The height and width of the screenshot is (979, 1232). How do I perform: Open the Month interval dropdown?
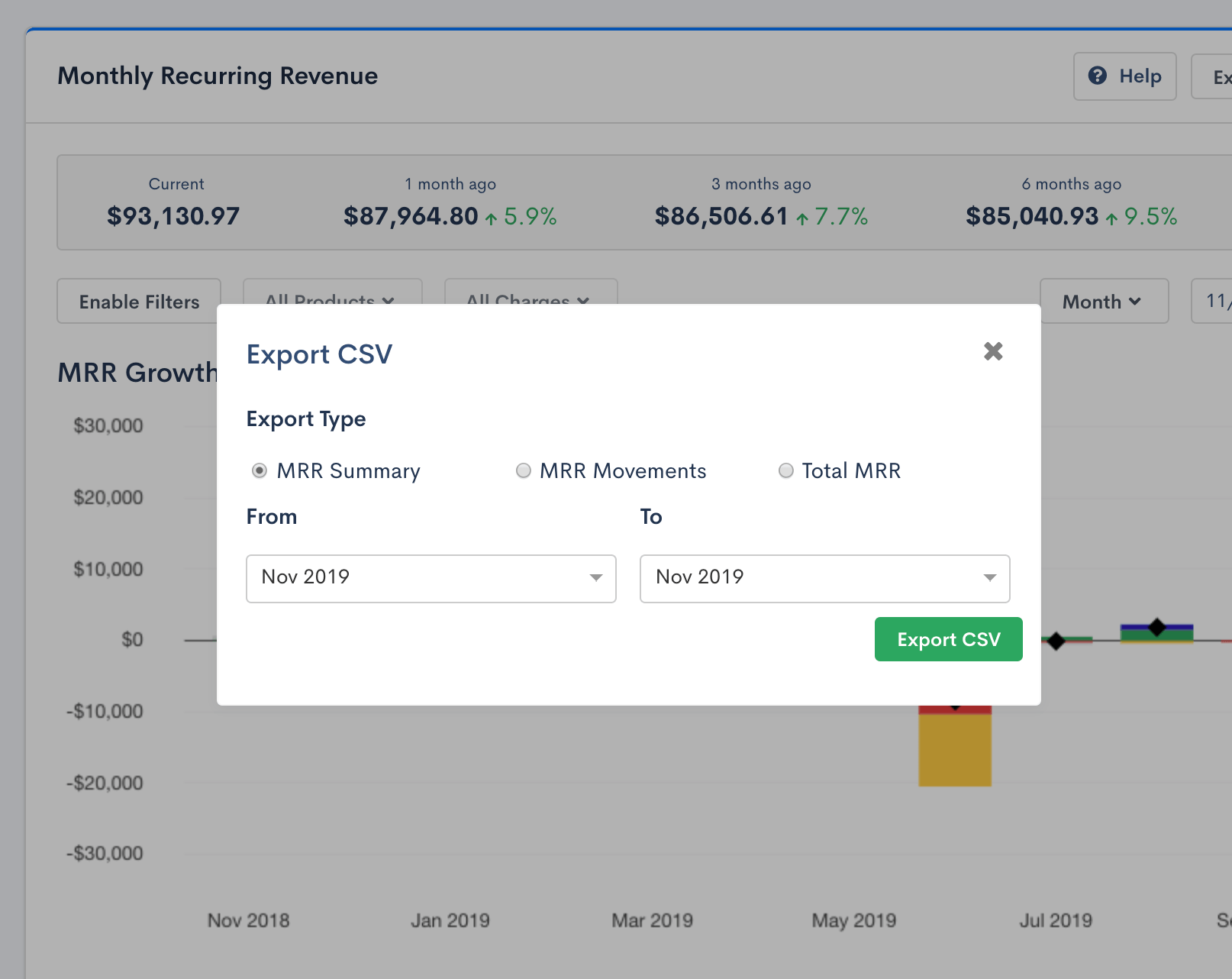[1103, 301]
